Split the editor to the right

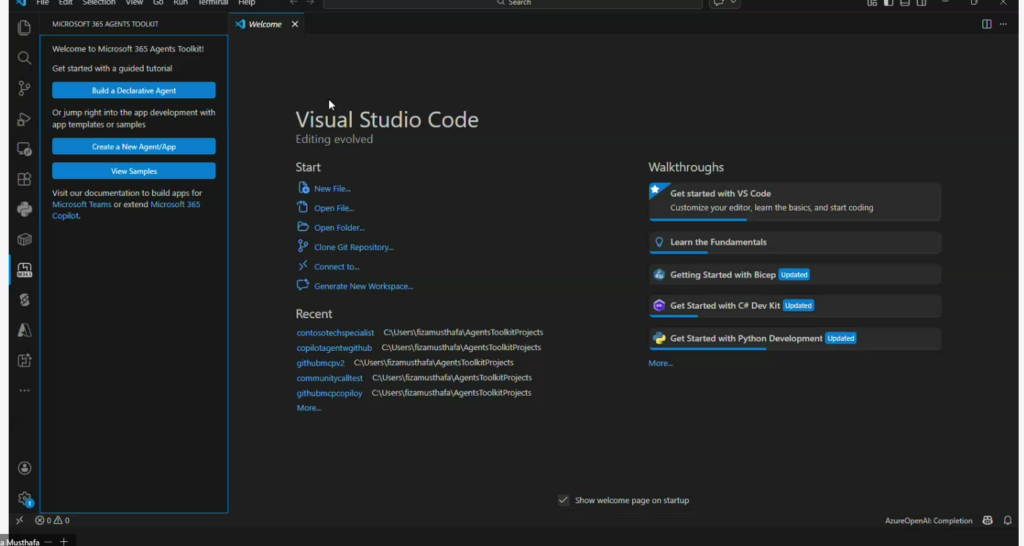[x=986, y=24]
